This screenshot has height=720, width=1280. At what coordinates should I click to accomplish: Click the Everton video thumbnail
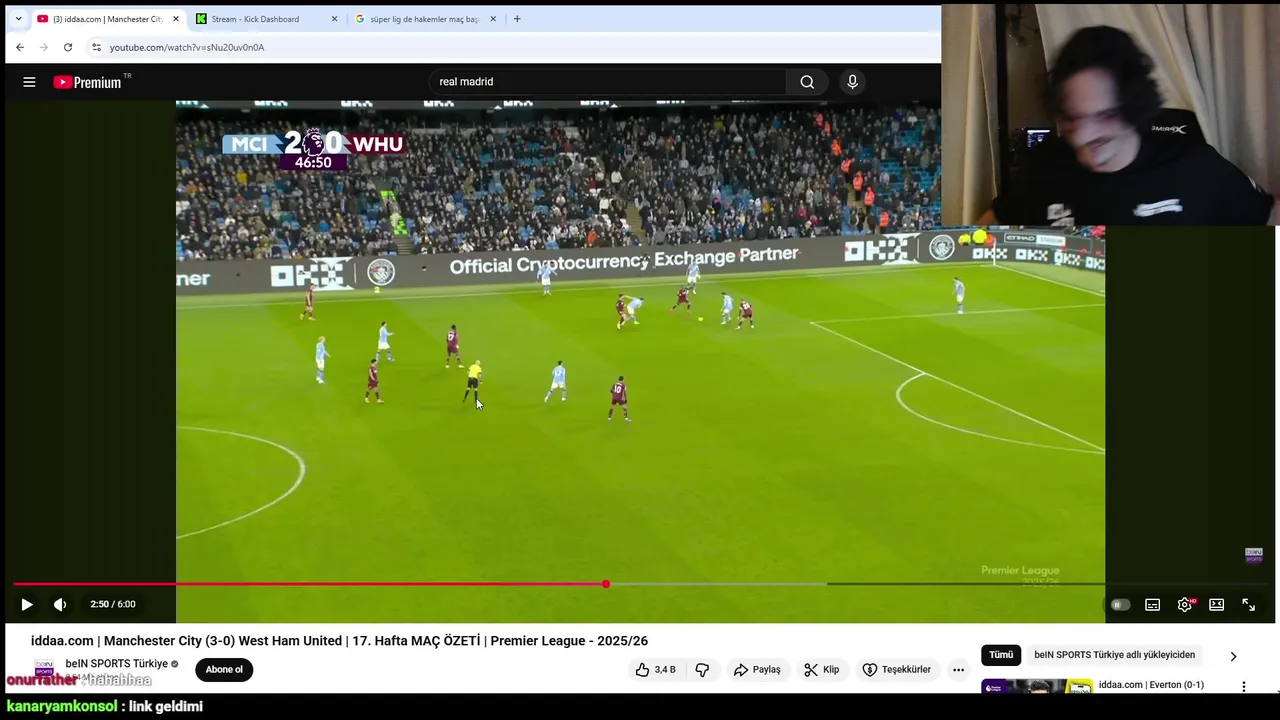point(1037,686)
